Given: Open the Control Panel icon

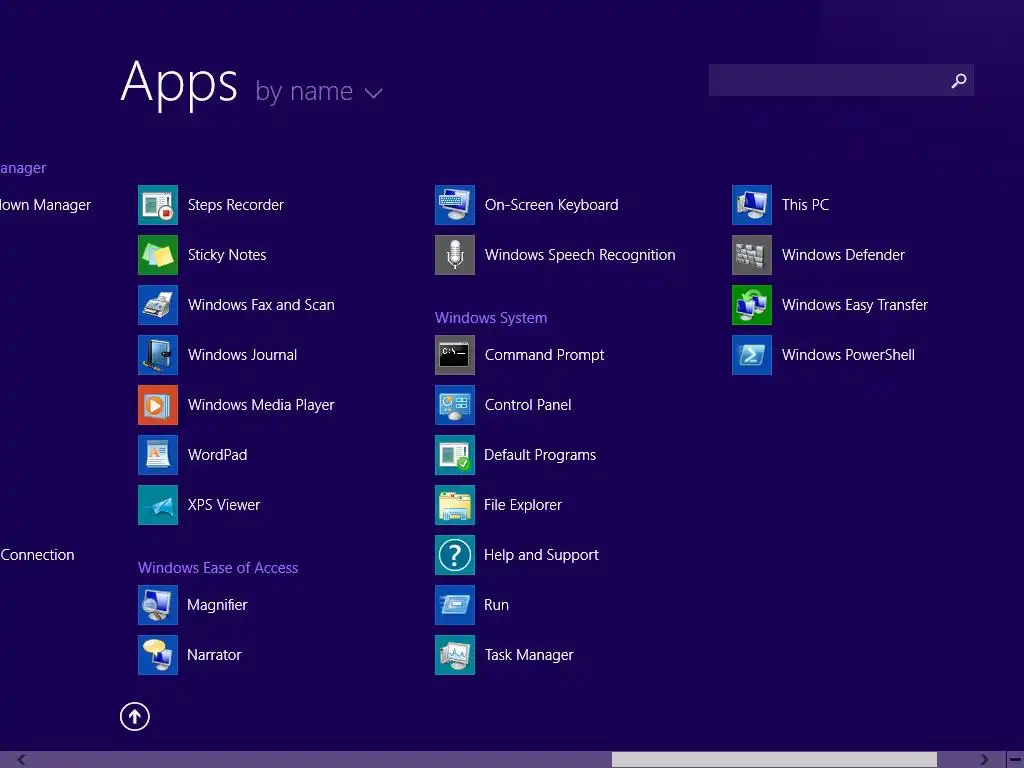Looking at the screenshot, I should (x=455, y=405).
